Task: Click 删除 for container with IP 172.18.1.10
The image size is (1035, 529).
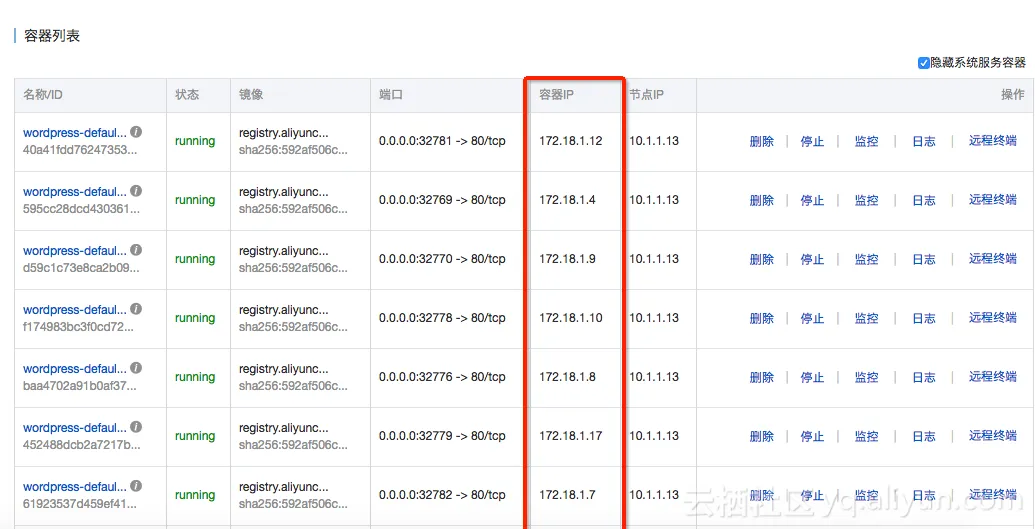Action: (762, 318)
